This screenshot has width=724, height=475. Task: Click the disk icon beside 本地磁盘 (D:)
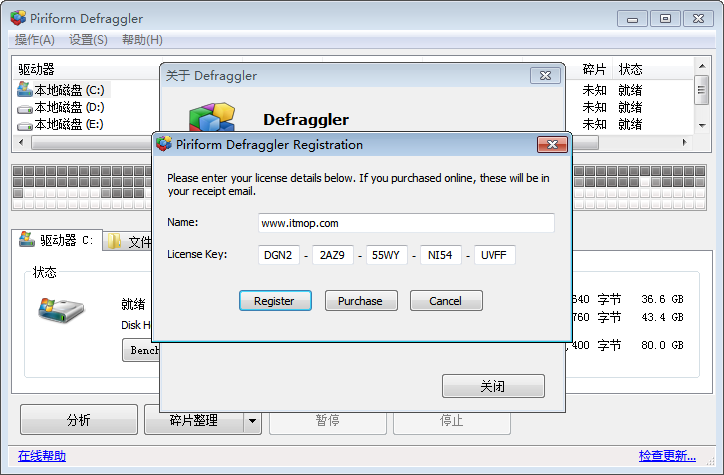[24, 109]
